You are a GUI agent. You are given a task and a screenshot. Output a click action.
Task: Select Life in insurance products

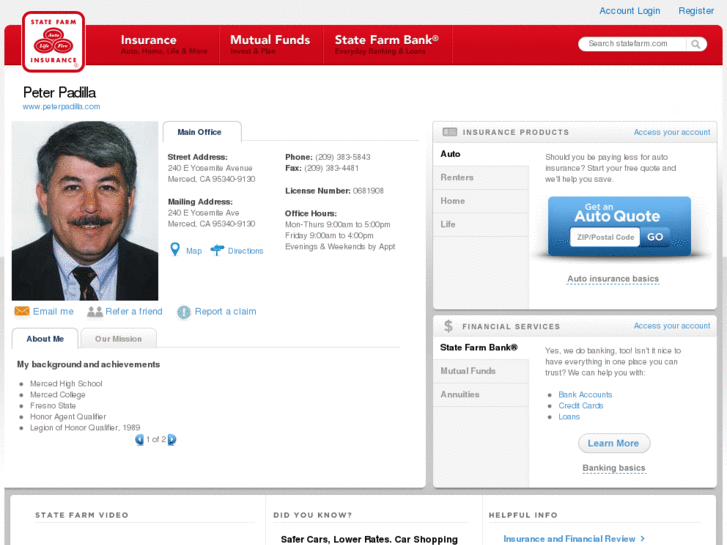tap(481, 224)
